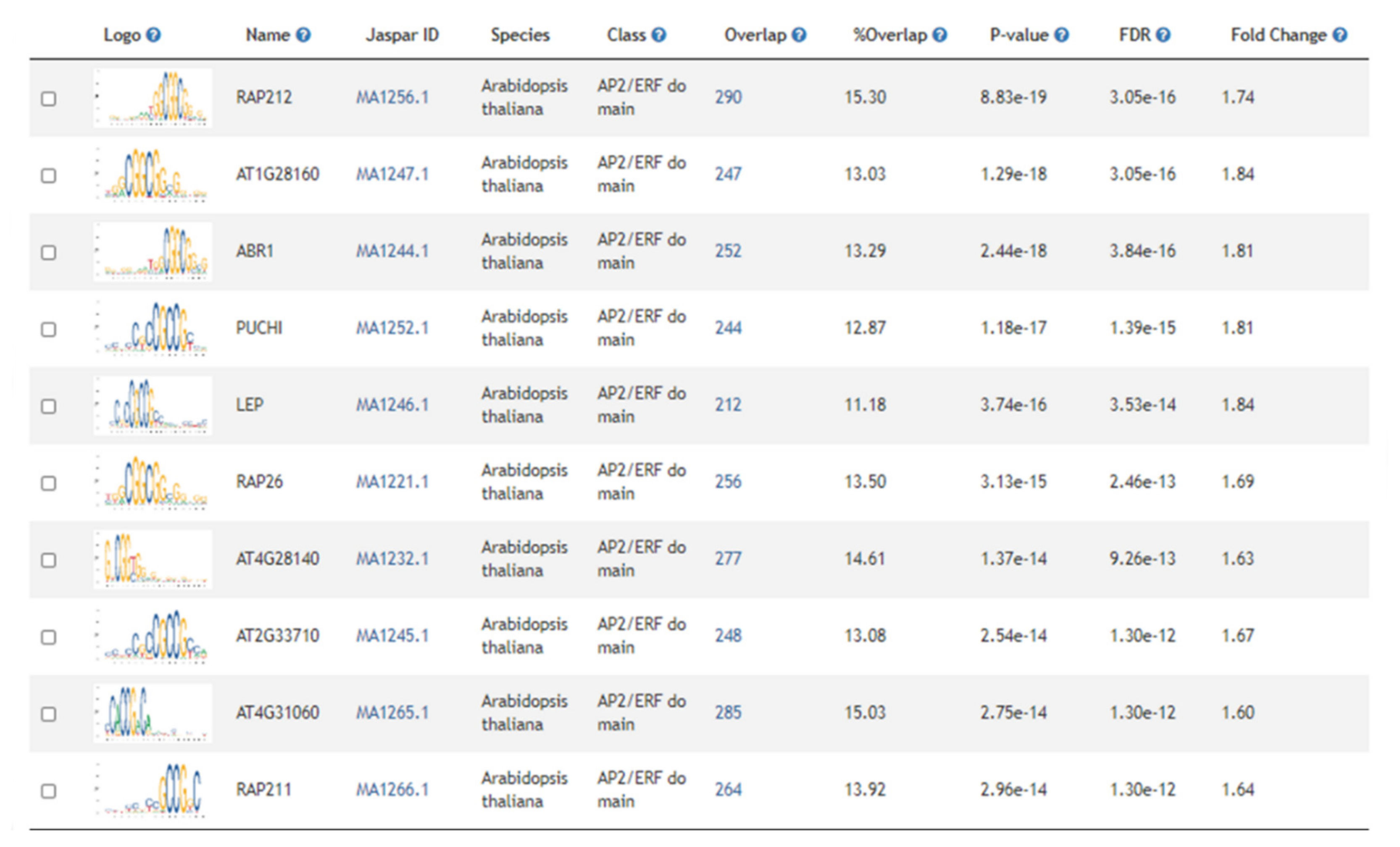Click help icon beside Class header
Viewport: 1400px width, 847px height.
pos(658,35)
